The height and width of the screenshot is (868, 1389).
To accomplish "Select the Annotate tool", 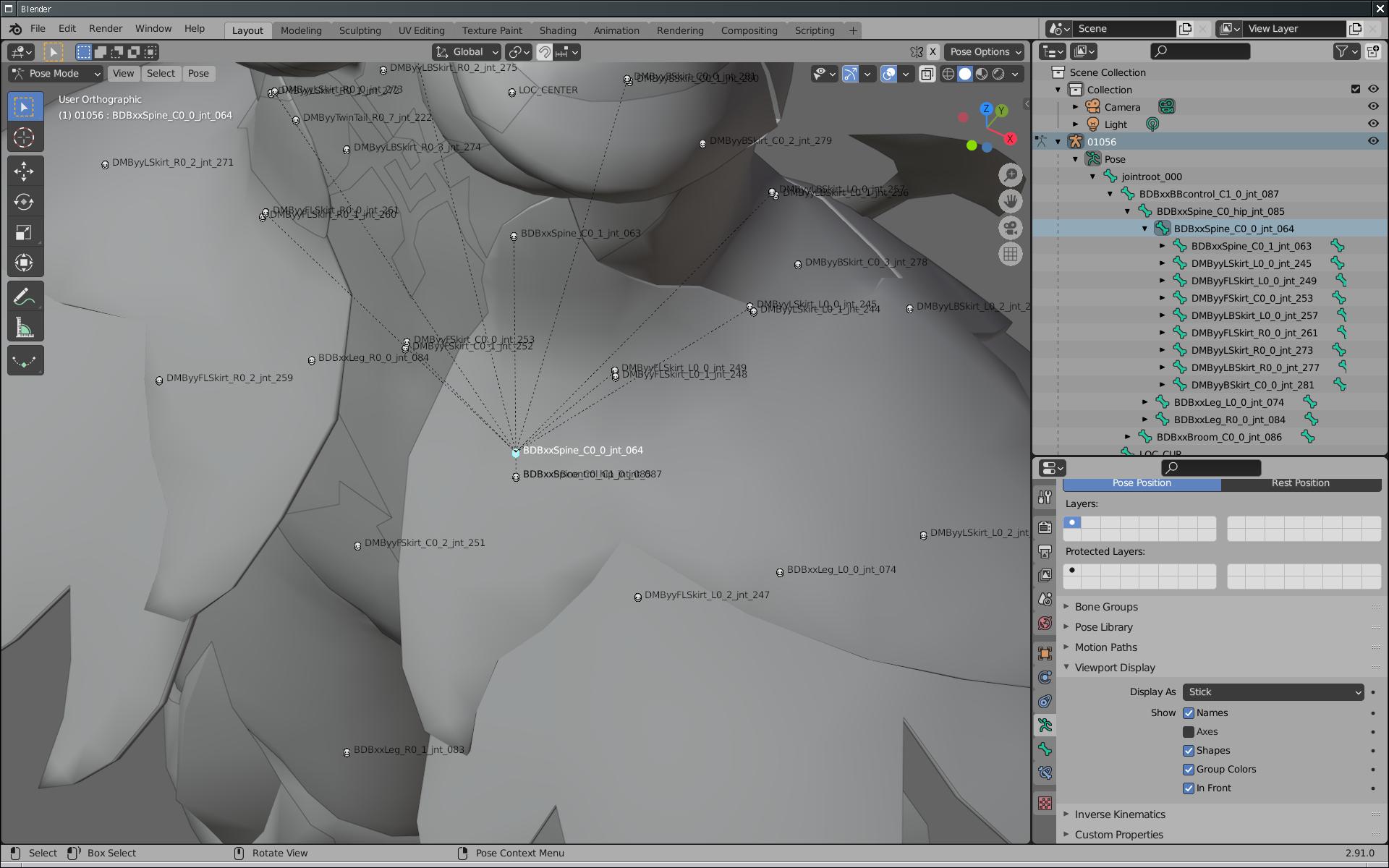I will [x=25, y=297].
